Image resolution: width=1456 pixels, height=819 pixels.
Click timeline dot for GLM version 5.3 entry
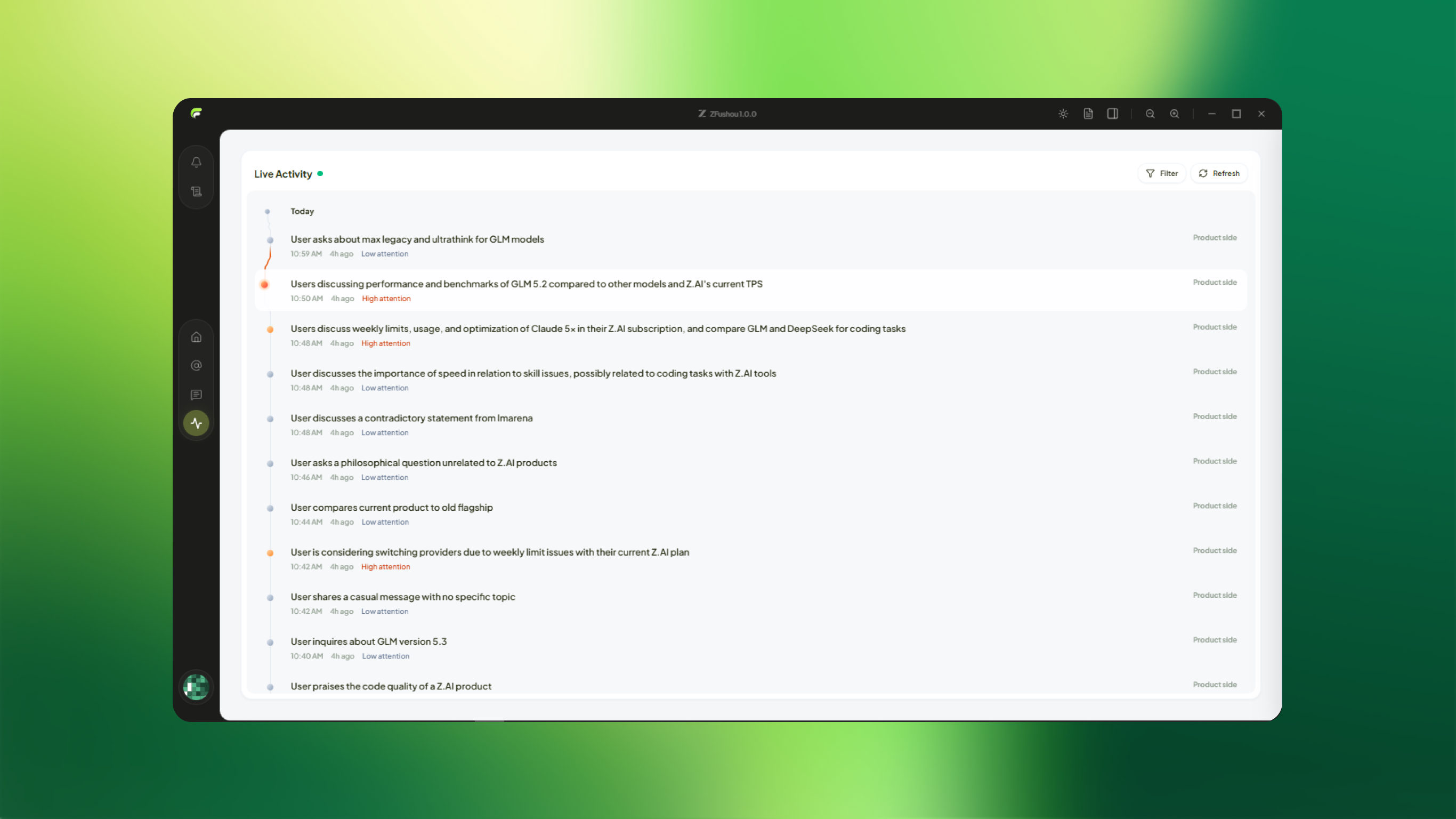(270, 643)
